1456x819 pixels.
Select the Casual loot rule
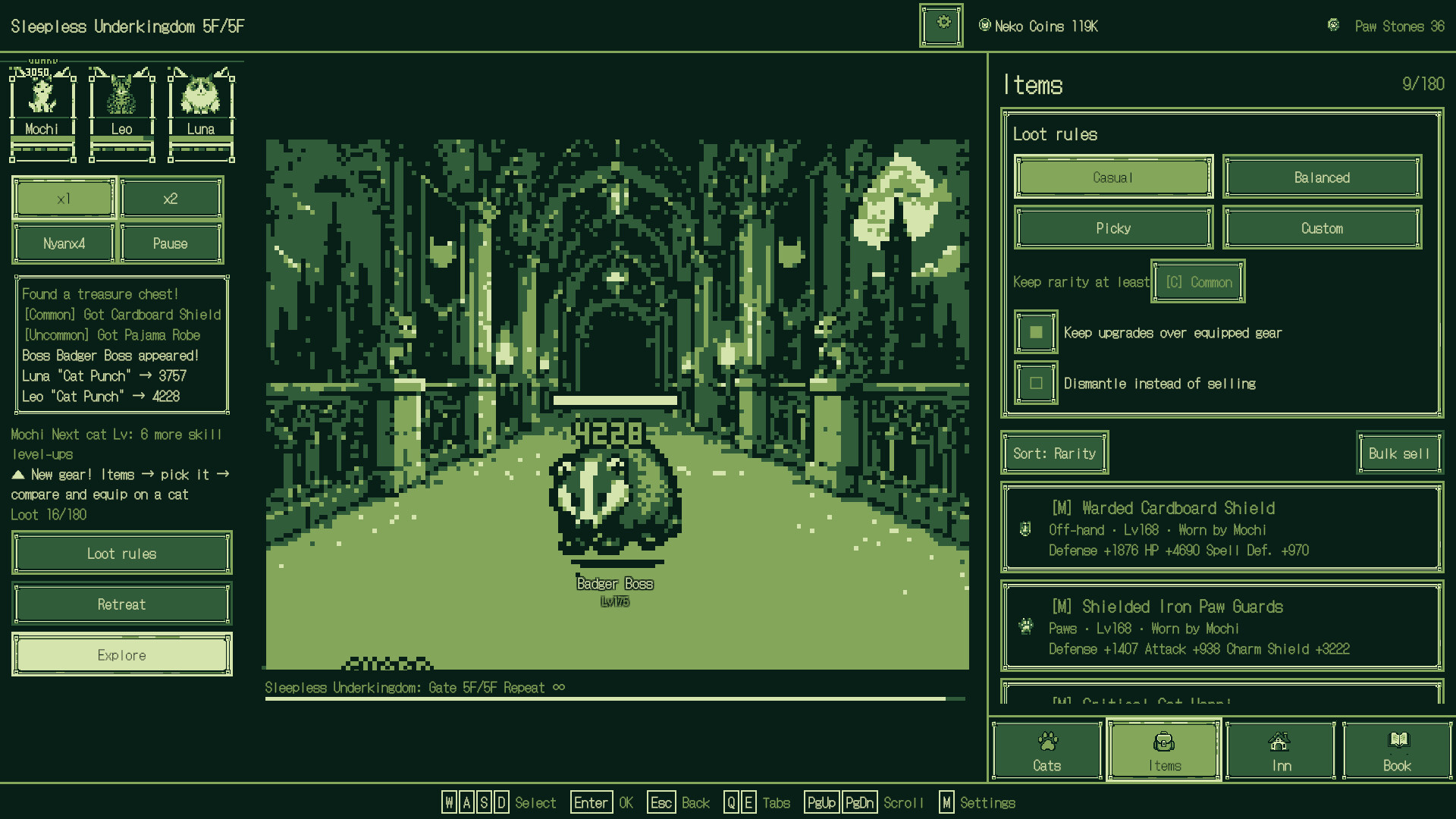coord(1113,177)
